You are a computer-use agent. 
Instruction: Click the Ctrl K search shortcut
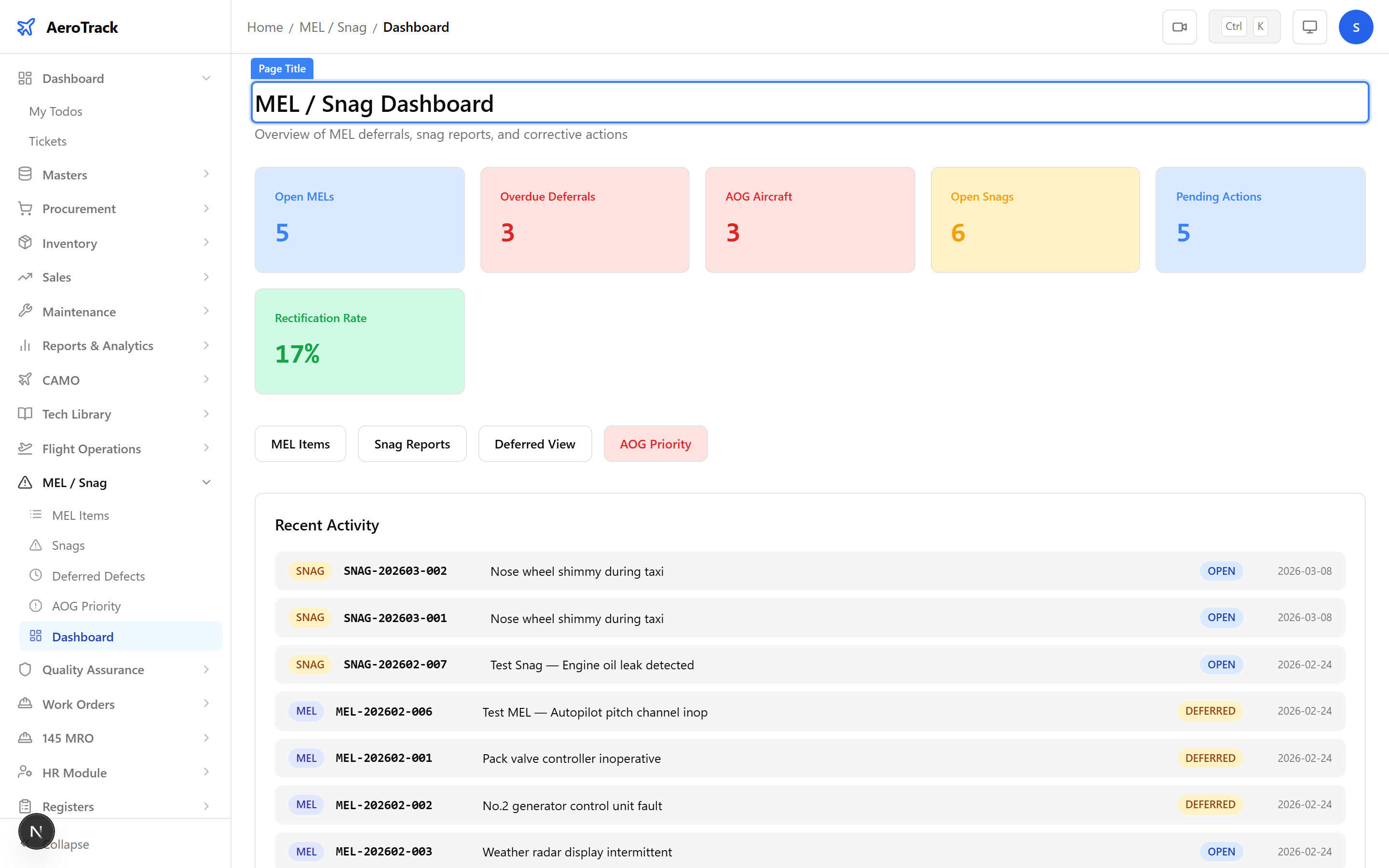pos(1244,26)
